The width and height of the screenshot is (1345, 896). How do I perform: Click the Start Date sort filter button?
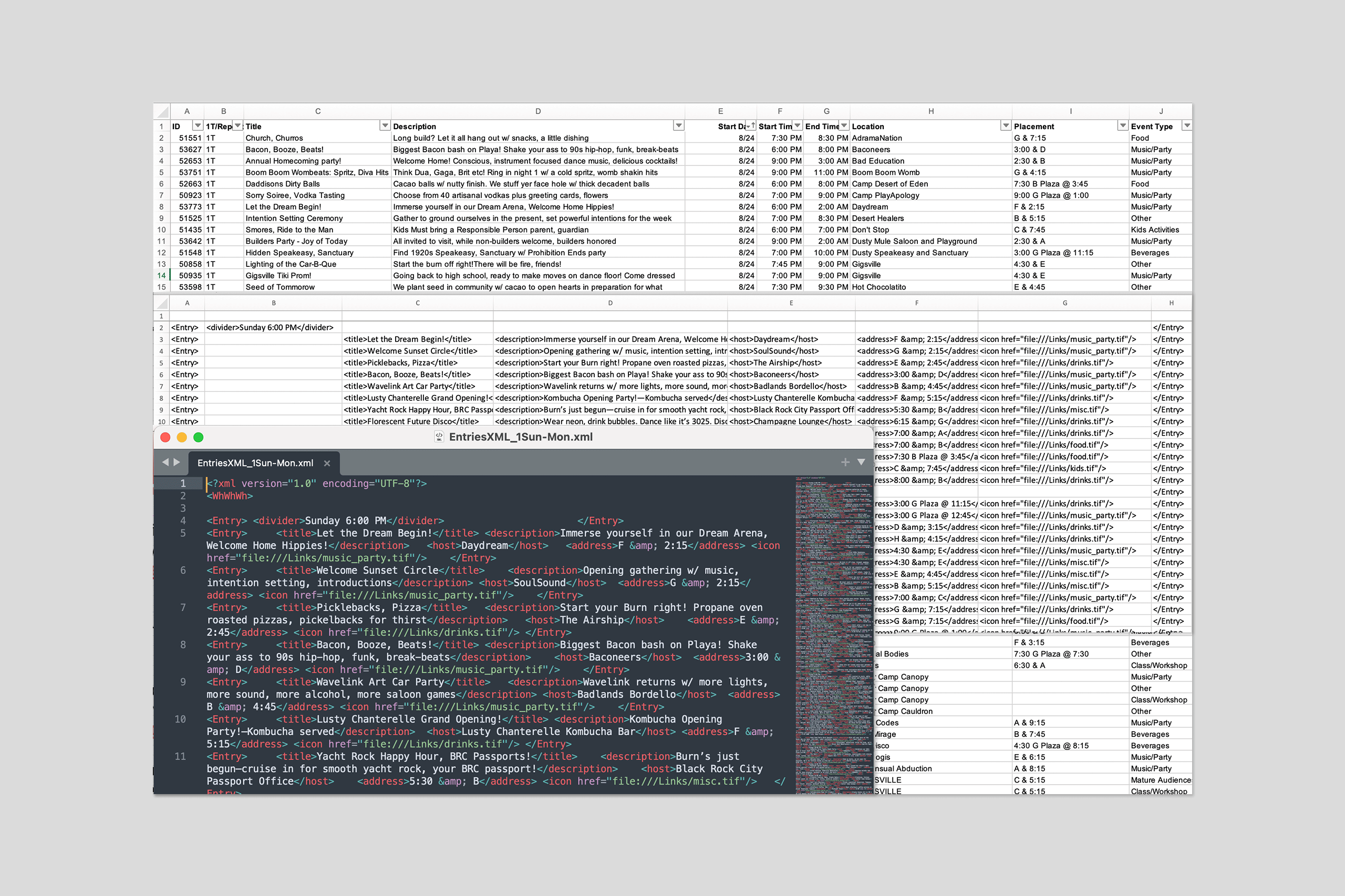[x=751, y=126]
